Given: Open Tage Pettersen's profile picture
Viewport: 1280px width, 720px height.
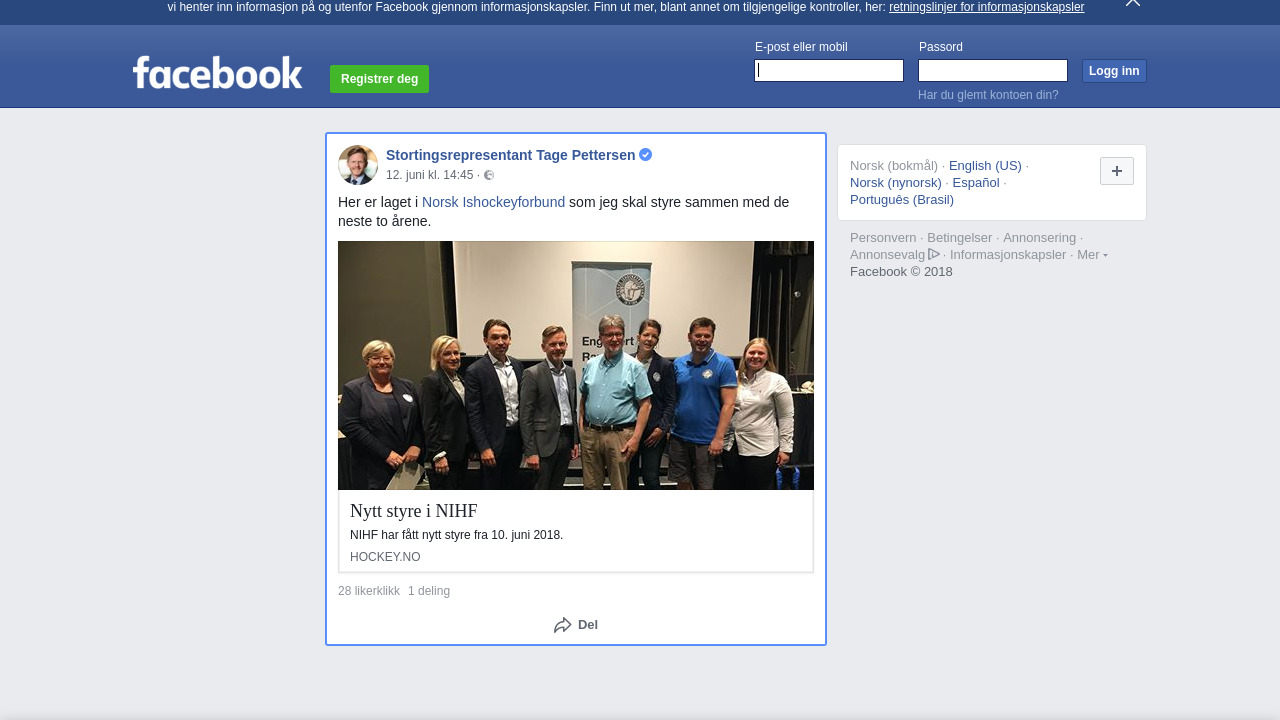Looking at the screenshot, I should coord(358,165).
